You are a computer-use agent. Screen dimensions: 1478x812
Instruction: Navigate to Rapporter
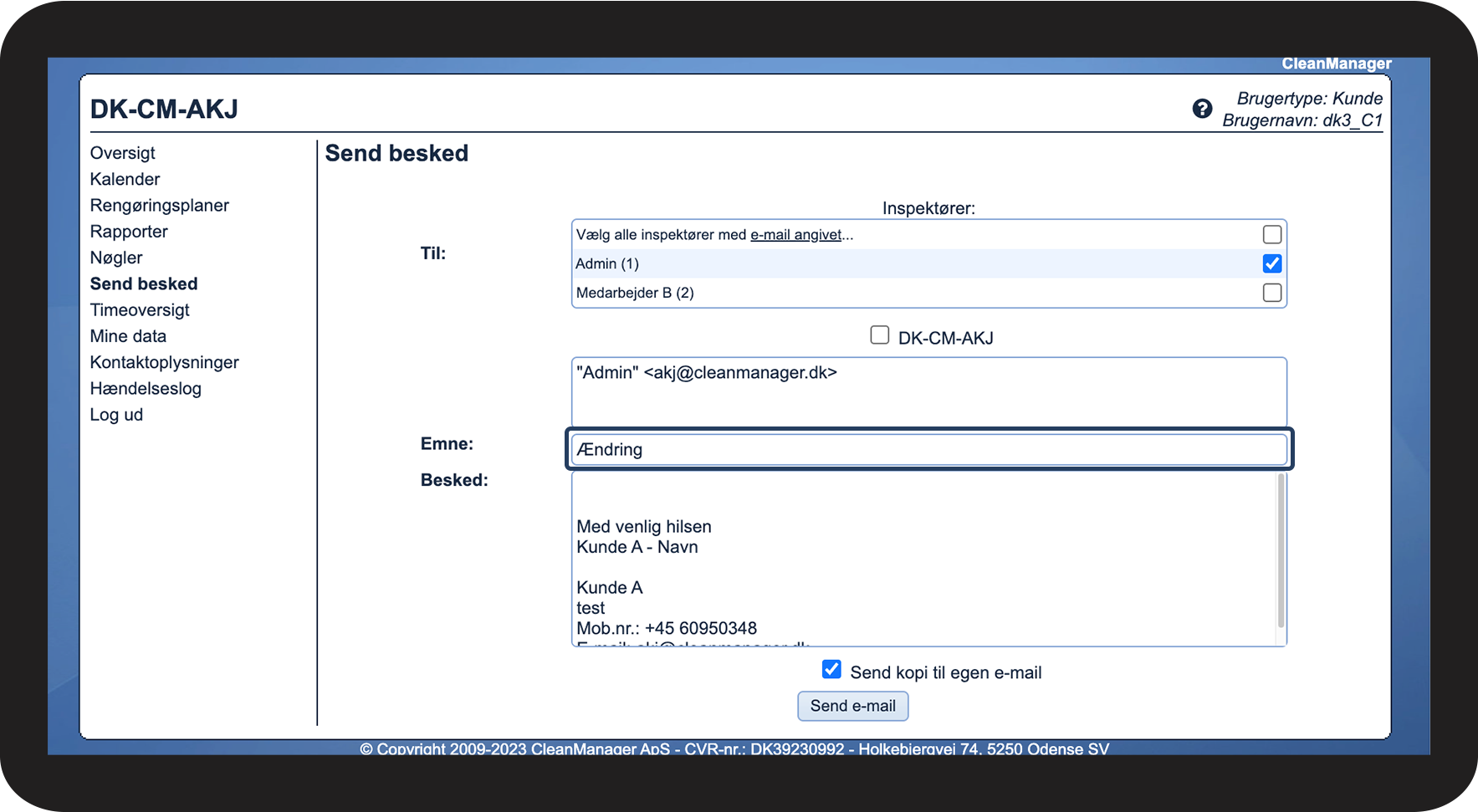[x=129, y=232]
